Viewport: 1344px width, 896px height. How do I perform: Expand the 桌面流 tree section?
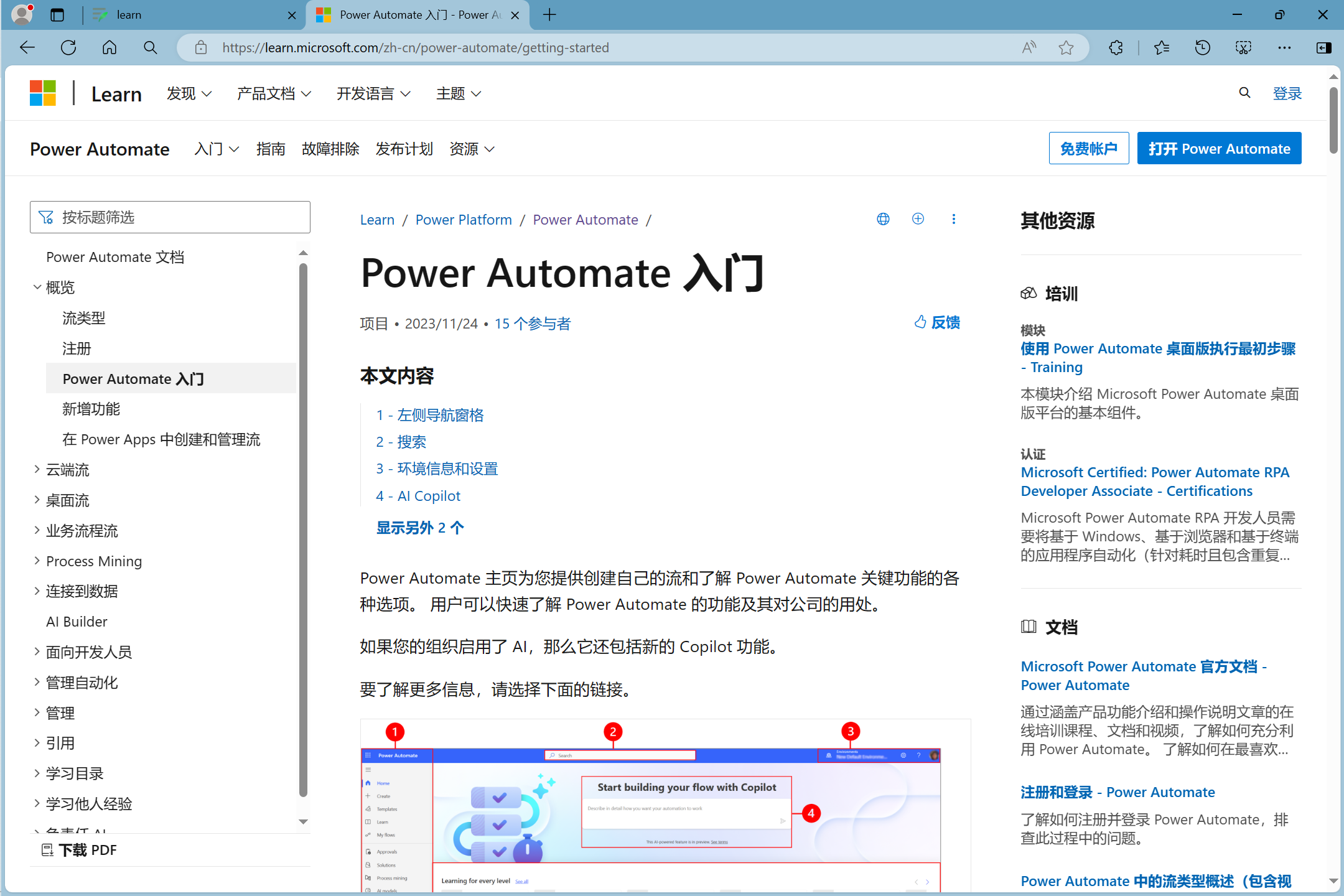[x=37, y=500]
